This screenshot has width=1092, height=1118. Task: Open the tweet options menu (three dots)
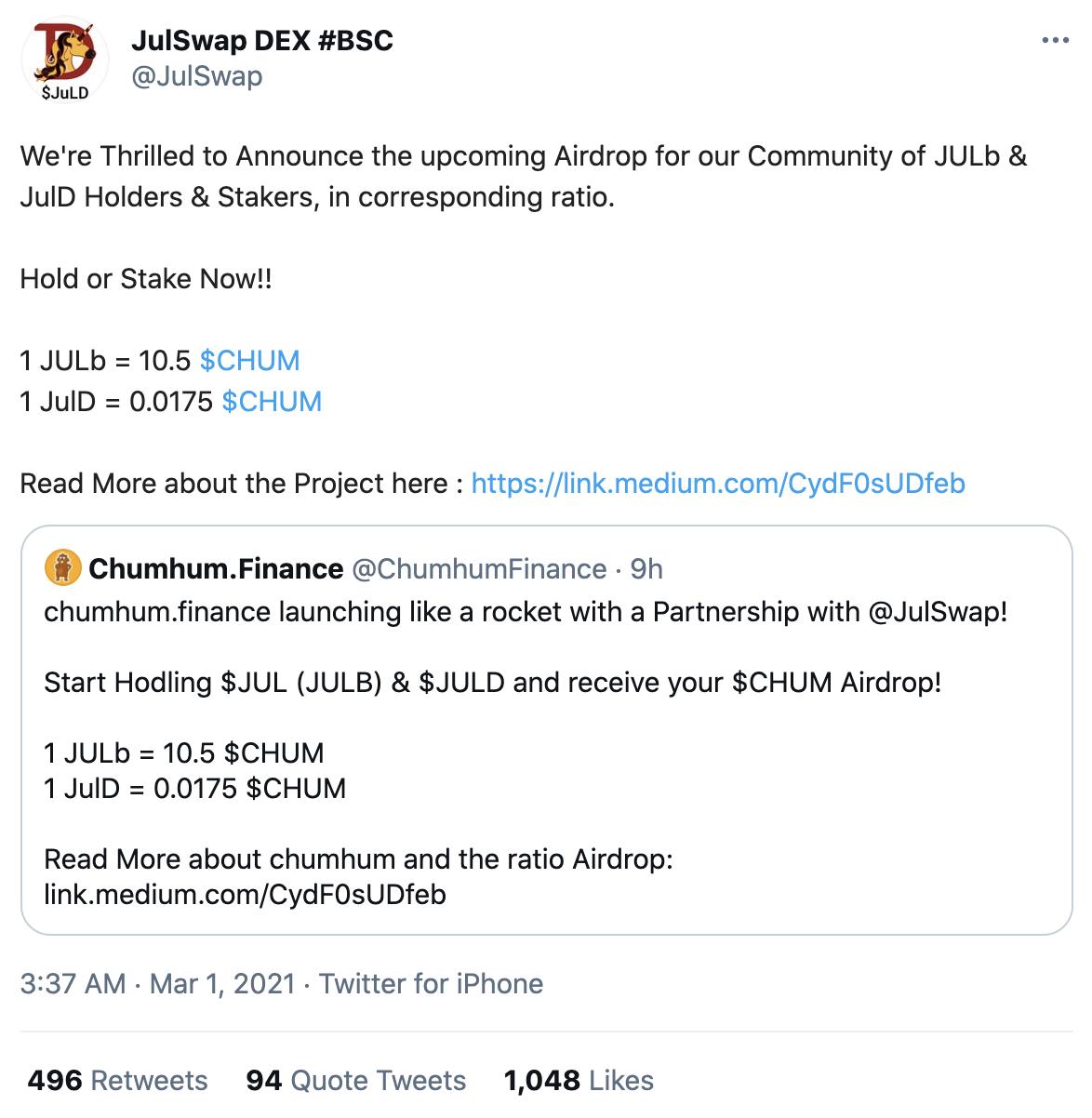pos(1057,38)
